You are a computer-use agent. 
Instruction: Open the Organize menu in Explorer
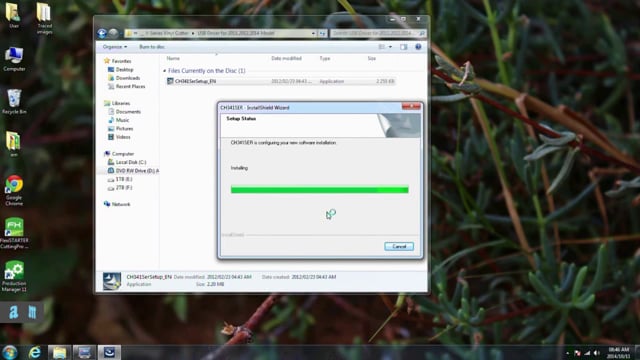(x=115, y=47)
